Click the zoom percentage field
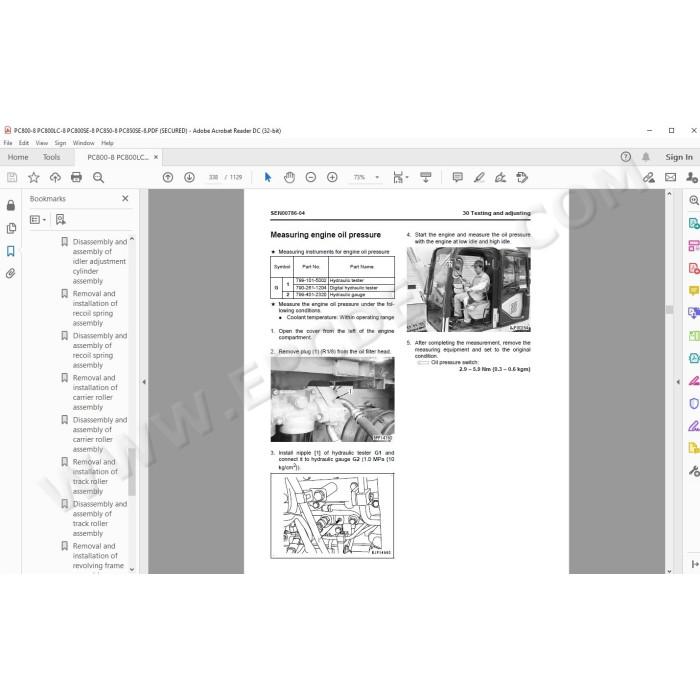 pos(359,177)
